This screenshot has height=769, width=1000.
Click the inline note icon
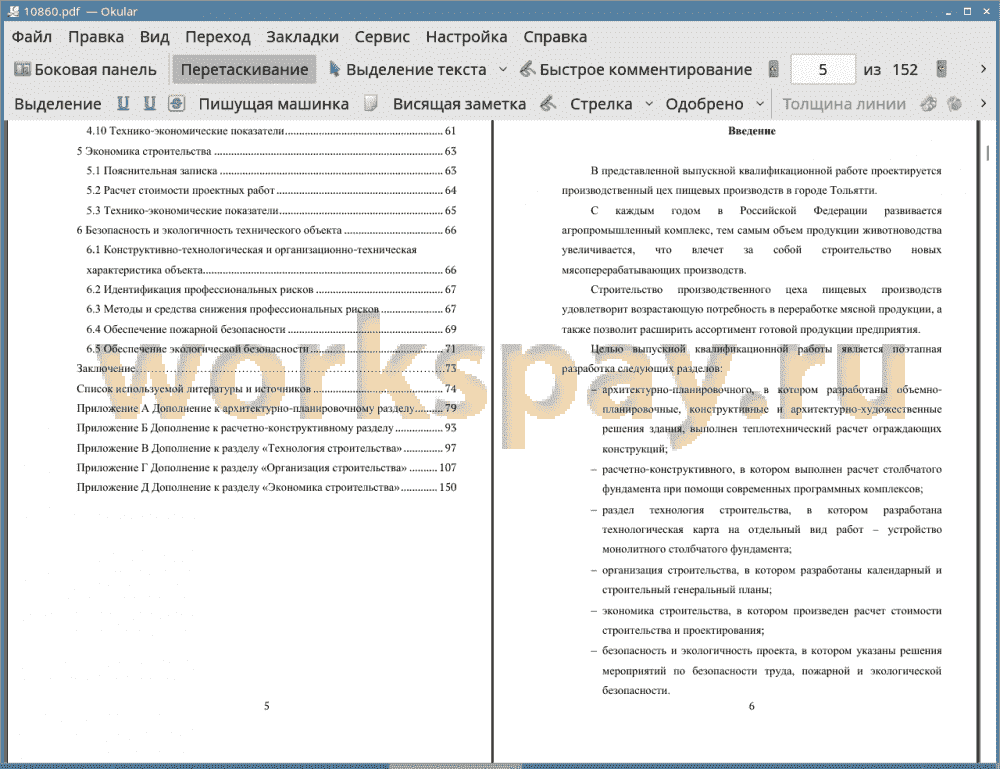[371, 103]
